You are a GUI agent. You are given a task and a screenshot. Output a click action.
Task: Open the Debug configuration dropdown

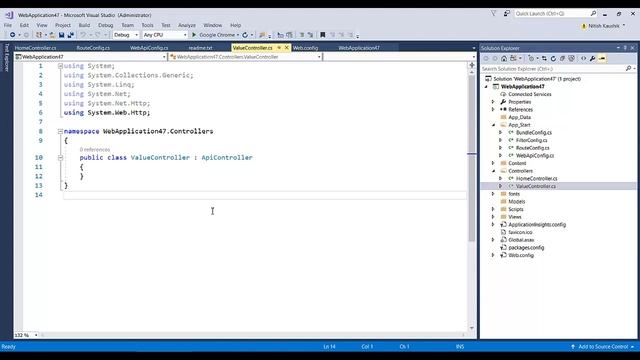136,35
